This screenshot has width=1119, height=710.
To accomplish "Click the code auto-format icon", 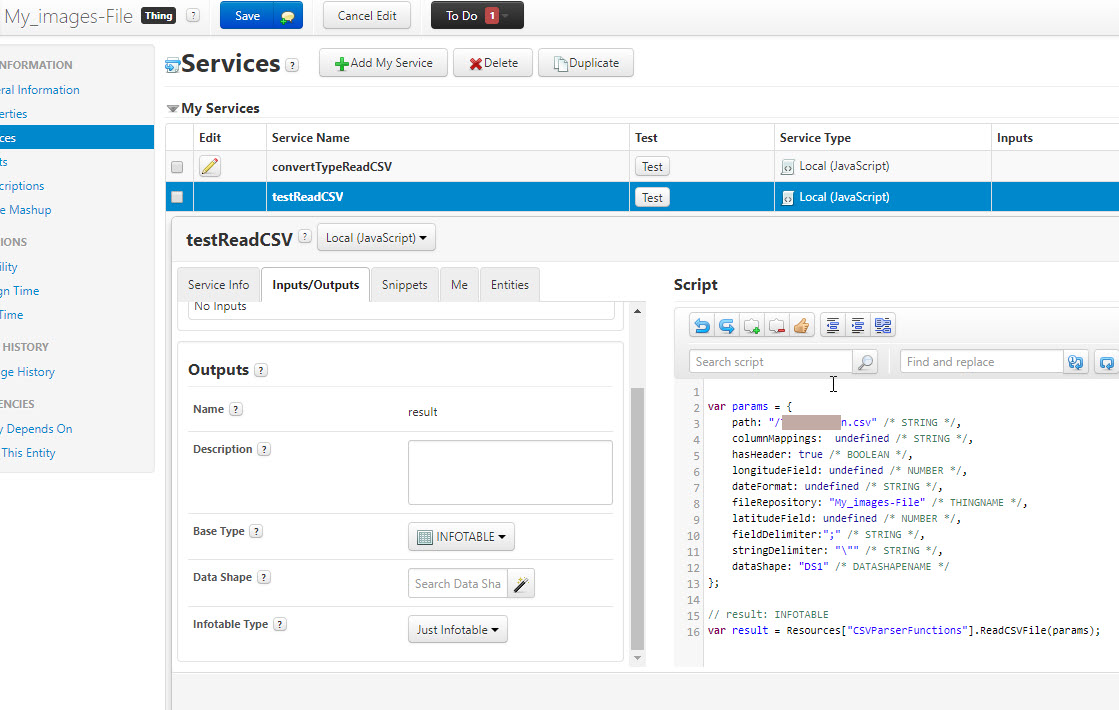I will click(883, 324).
